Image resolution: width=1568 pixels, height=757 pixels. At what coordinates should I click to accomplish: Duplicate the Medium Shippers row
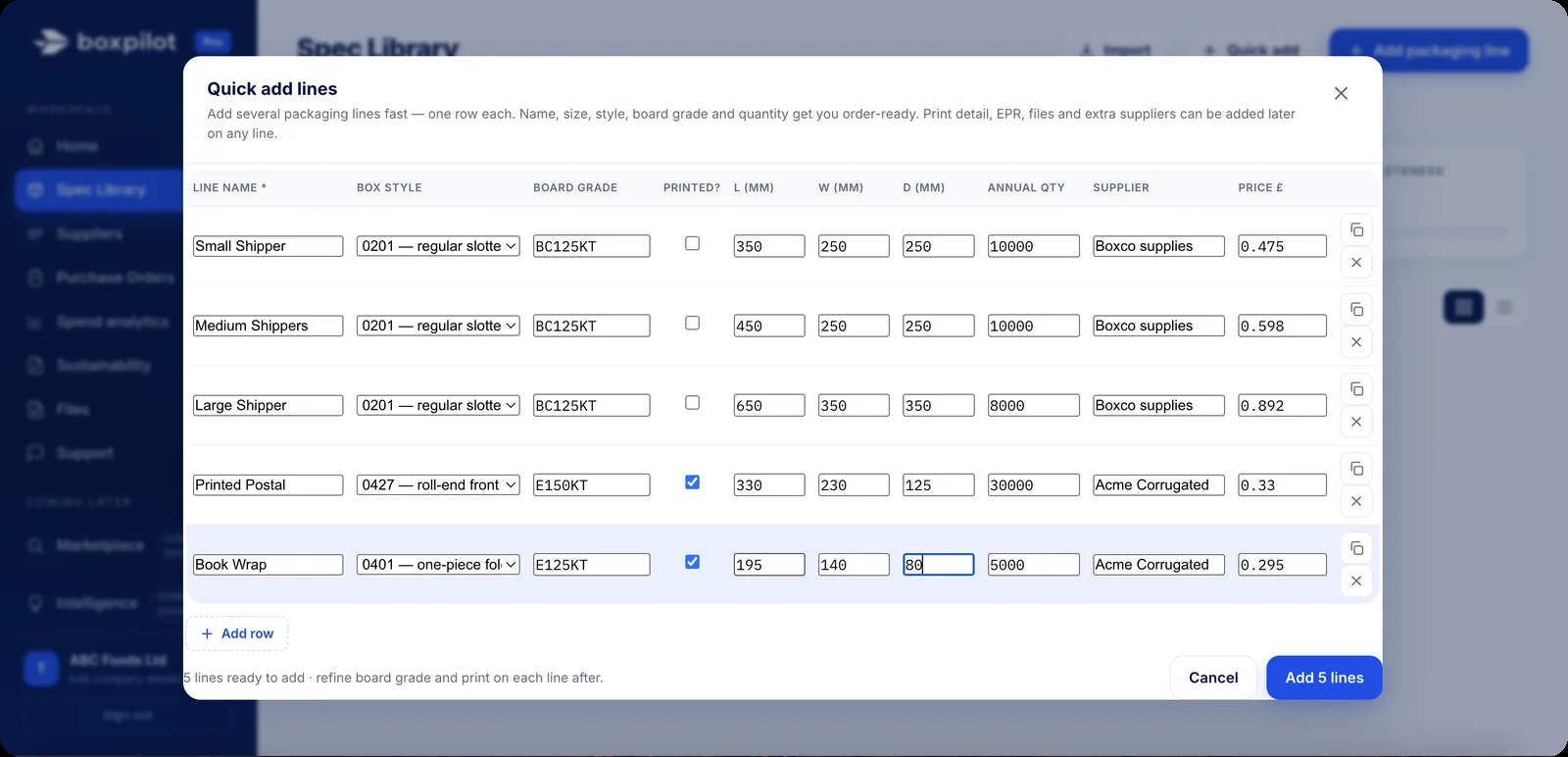1356,309
